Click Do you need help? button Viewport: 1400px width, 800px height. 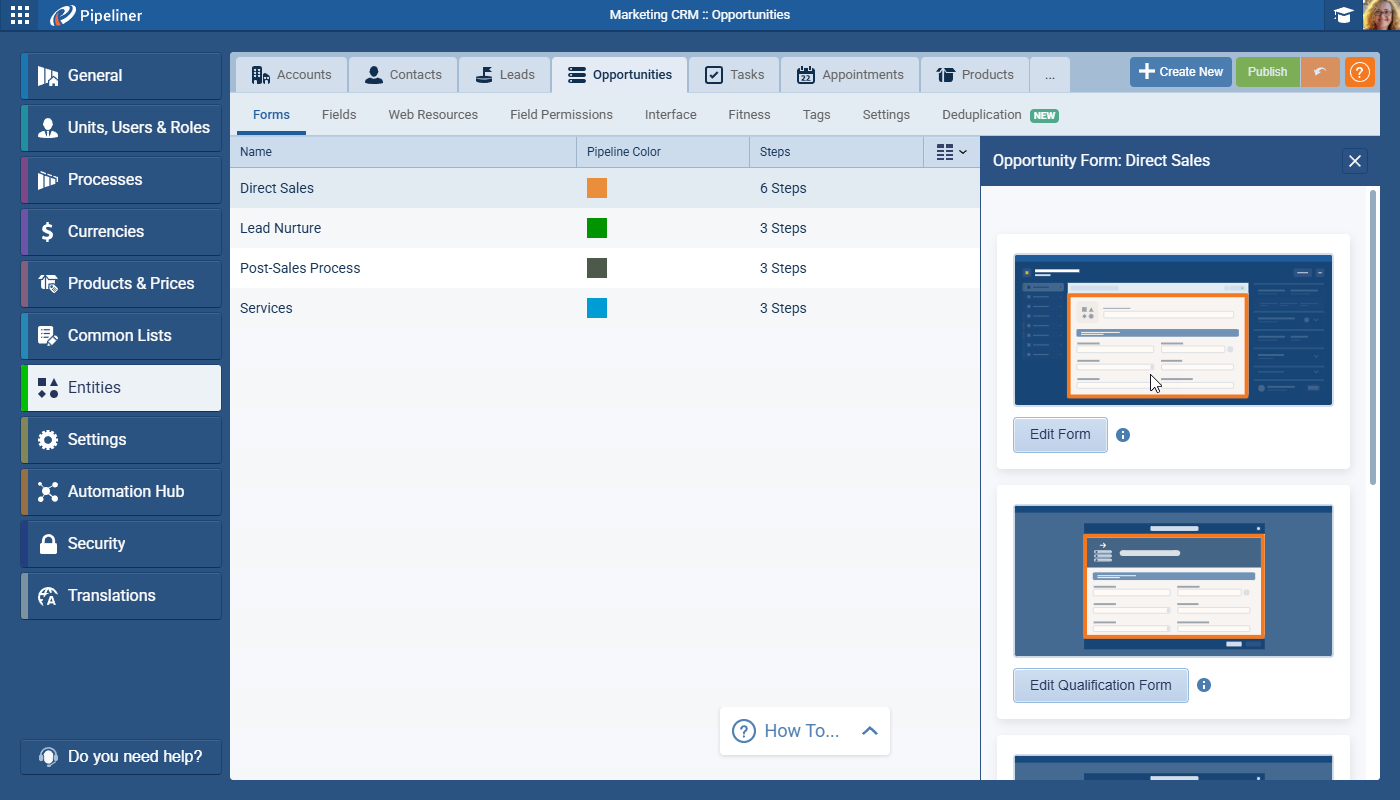tap(121, 757)
